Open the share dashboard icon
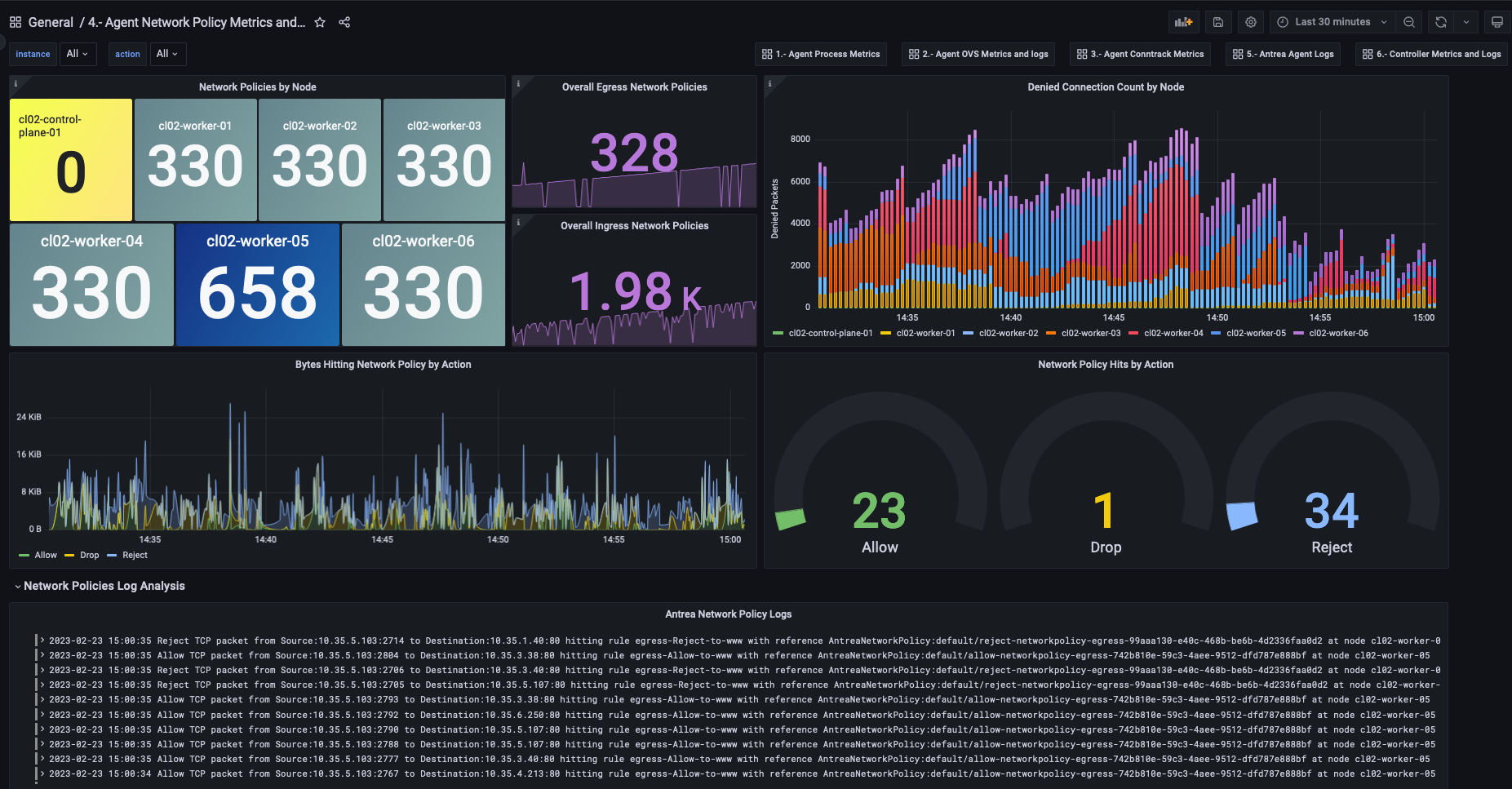The width and height of the screenshot is (1512, 789). [344, 22]
